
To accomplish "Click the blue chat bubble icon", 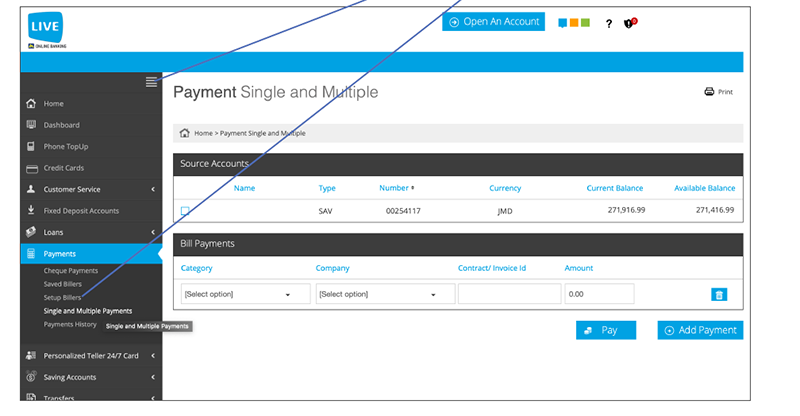I will click(562, 23).
